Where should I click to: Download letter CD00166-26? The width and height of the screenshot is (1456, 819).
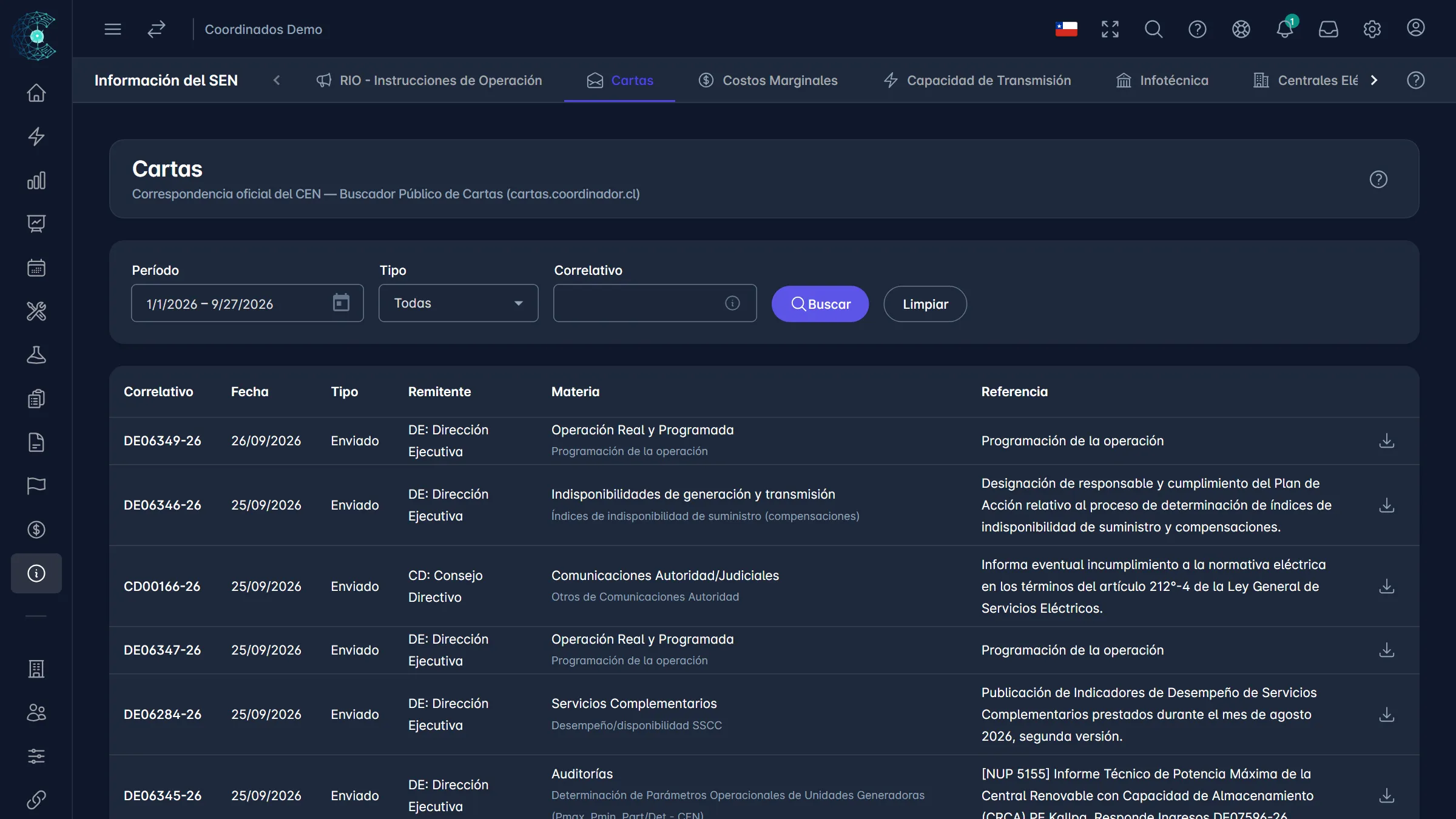tap(1386, 587)
